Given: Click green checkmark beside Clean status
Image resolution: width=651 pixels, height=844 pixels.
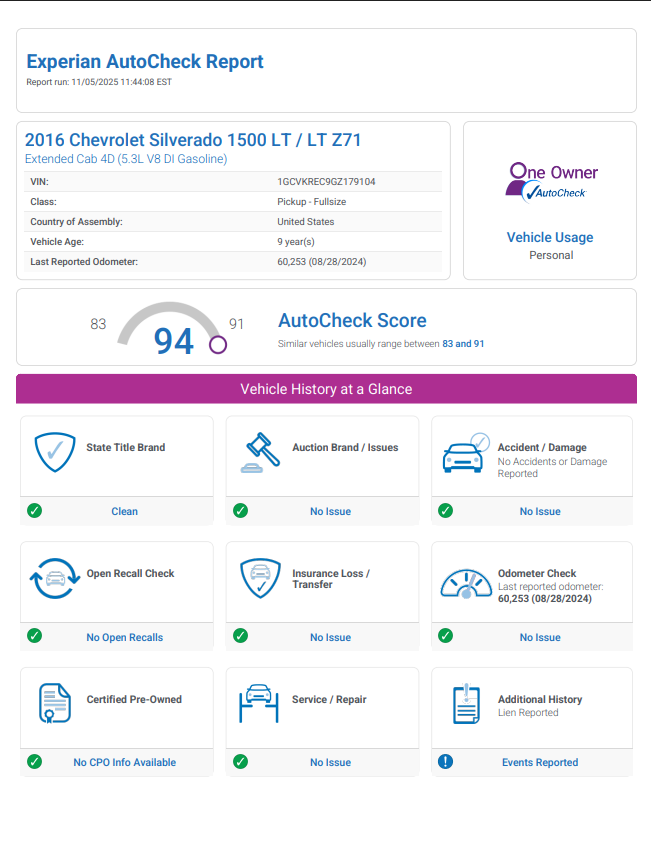Looking at the screenshot, I should click(x=34, y=511).
